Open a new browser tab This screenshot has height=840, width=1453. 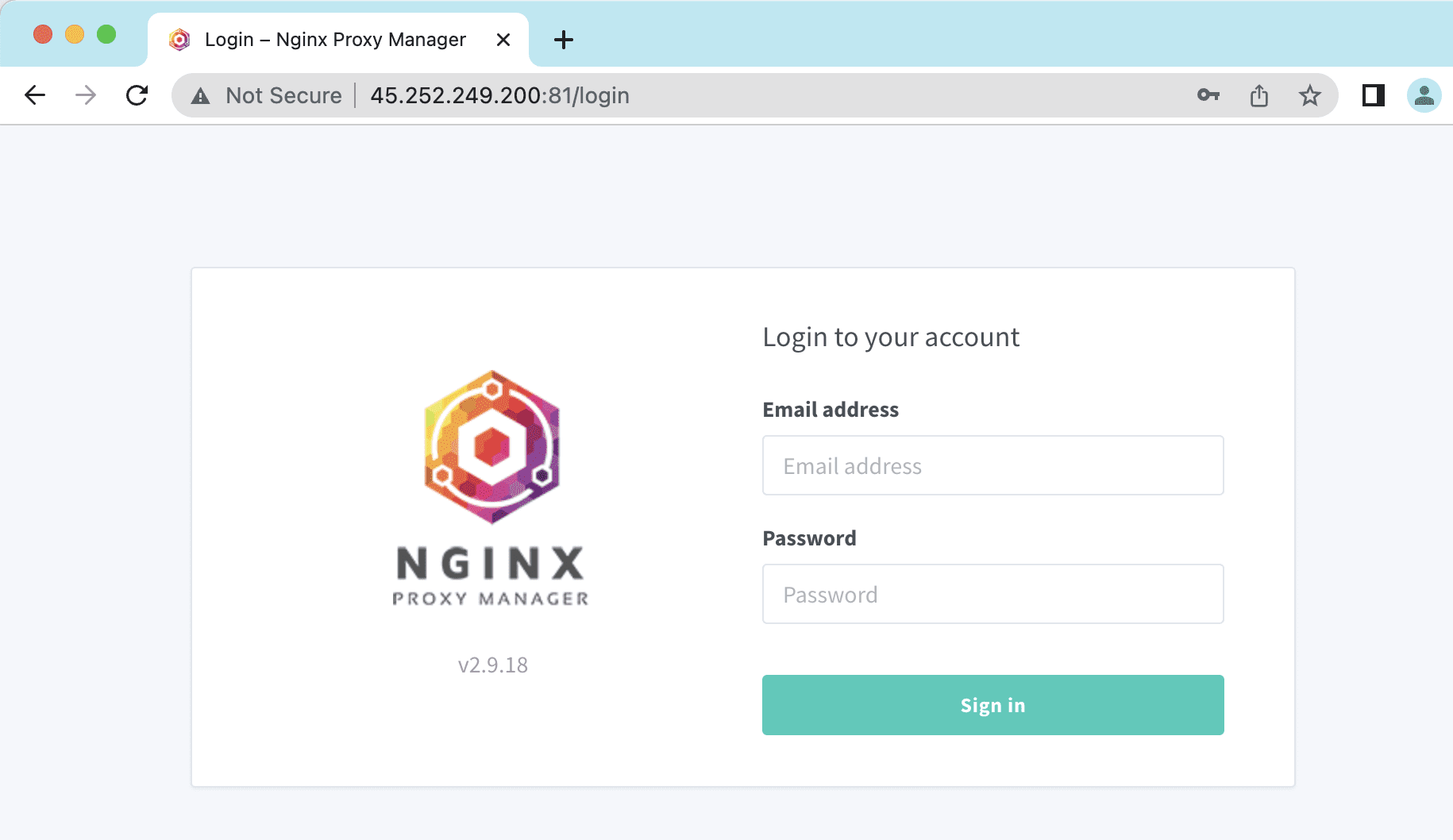(564, 39)
